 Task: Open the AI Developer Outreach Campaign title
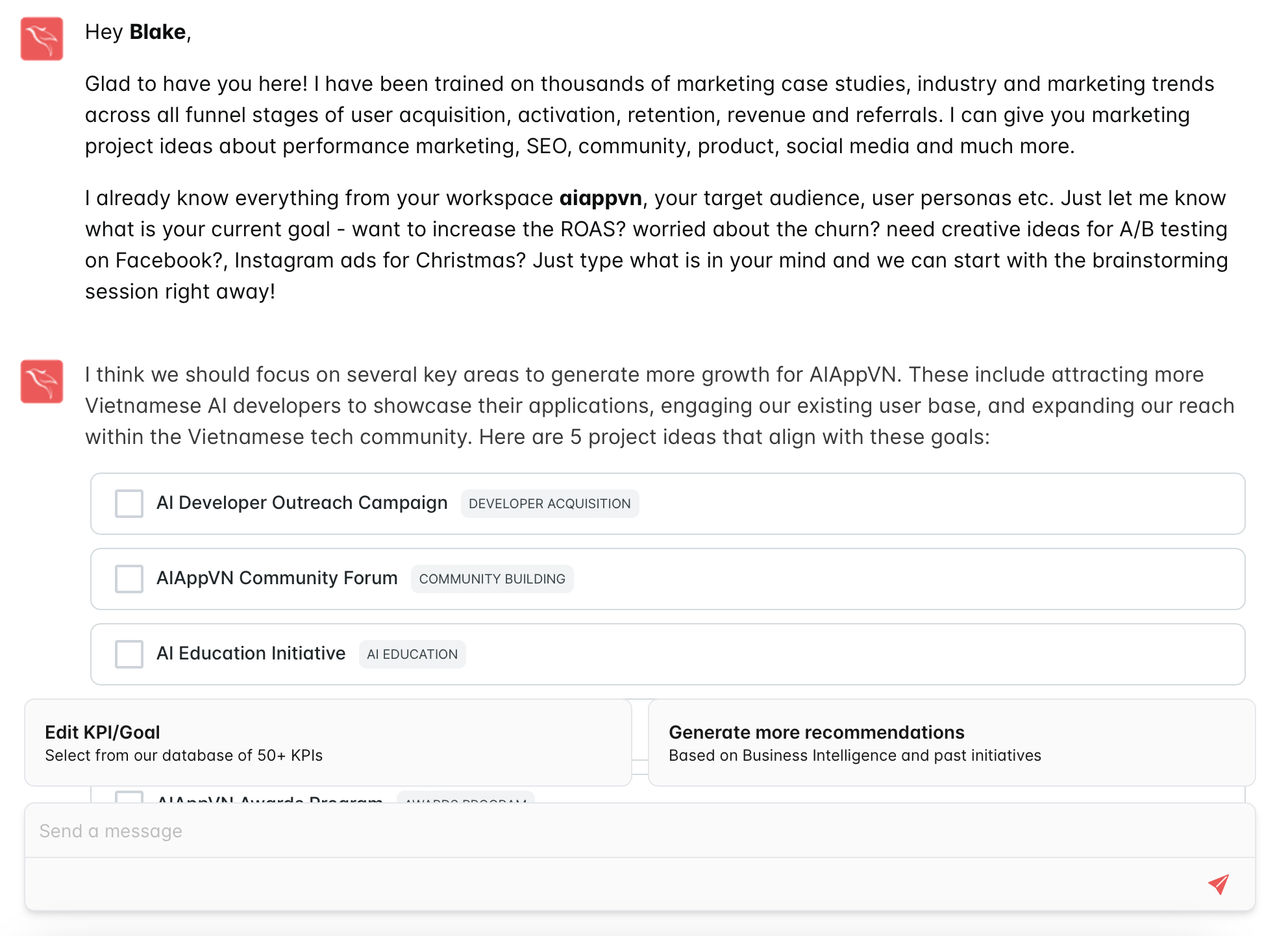click(302, 503)
